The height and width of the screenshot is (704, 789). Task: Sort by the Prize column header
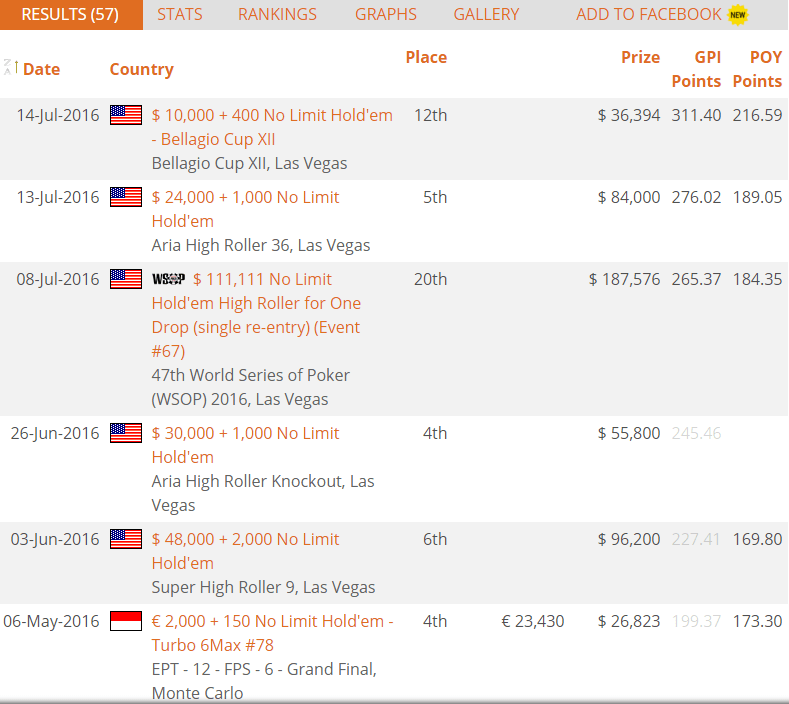640,57
